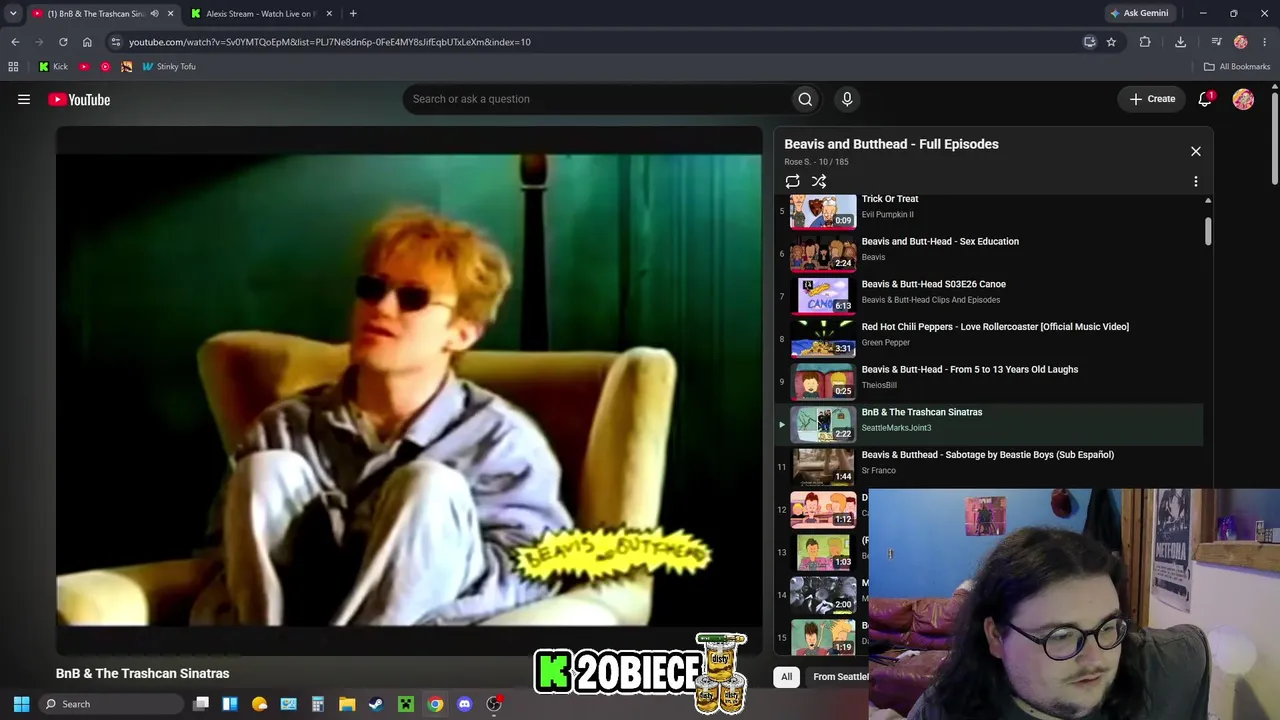Click the video title BnB & The Trashcan Sinatras
Screen dimensions: 1280x720
click(142, 674)
